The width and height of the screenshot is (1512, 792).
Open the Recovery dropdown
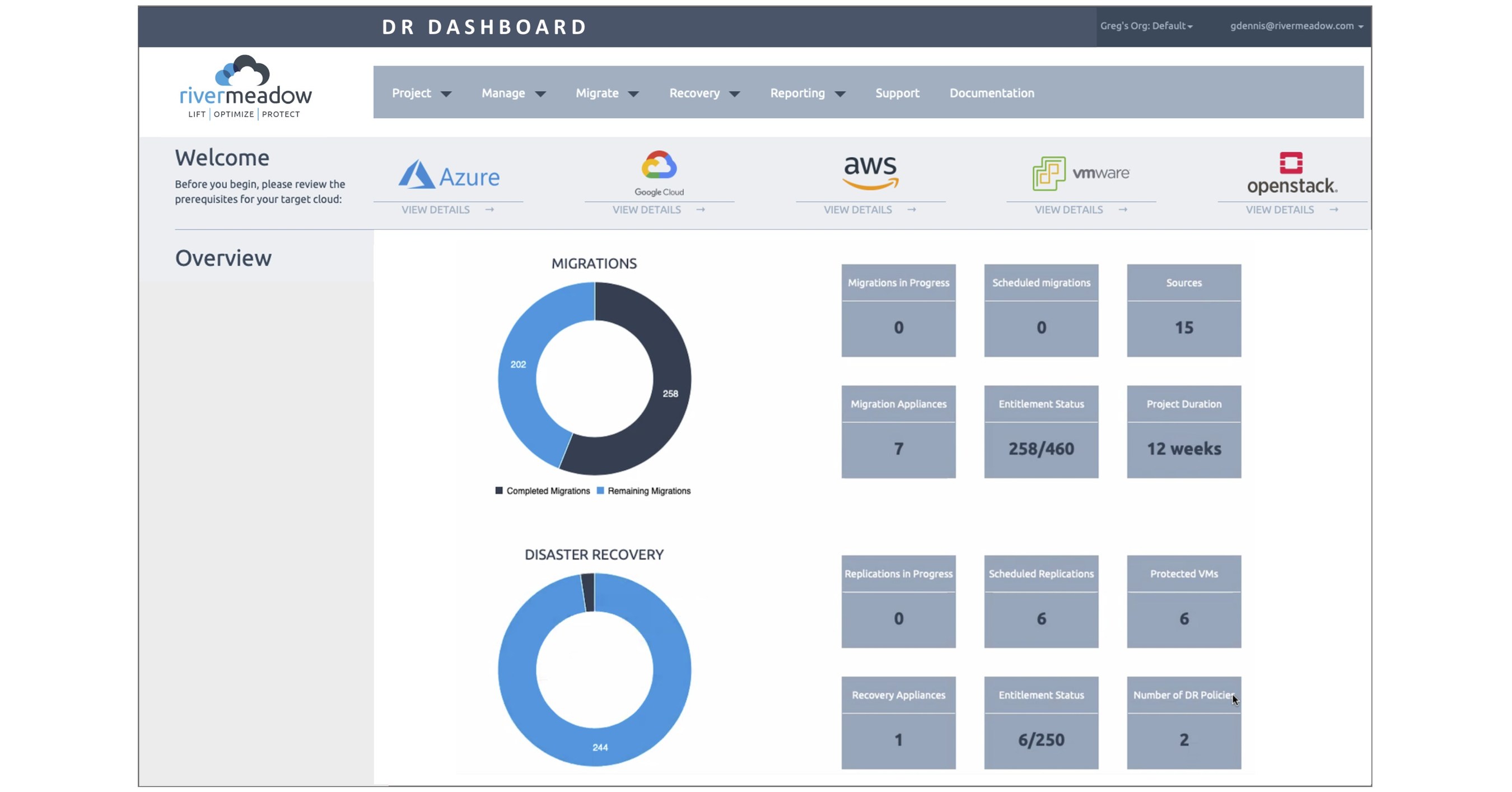tap(703, 93)
